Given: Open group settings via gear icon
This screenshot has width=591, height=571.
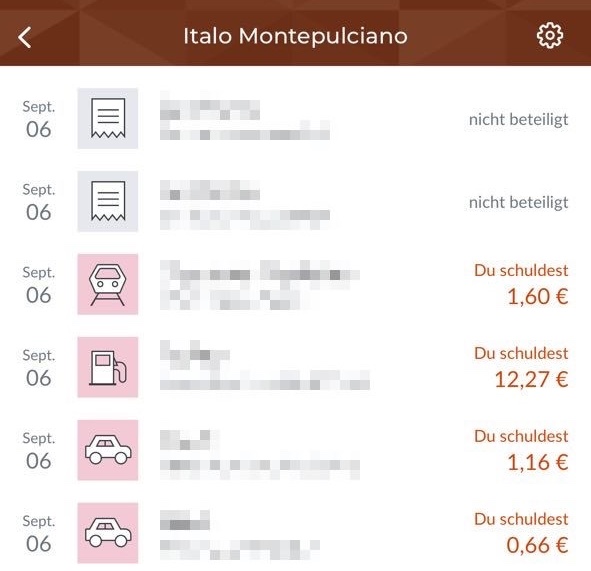Looking at the screenshot, I should [550, 35].
